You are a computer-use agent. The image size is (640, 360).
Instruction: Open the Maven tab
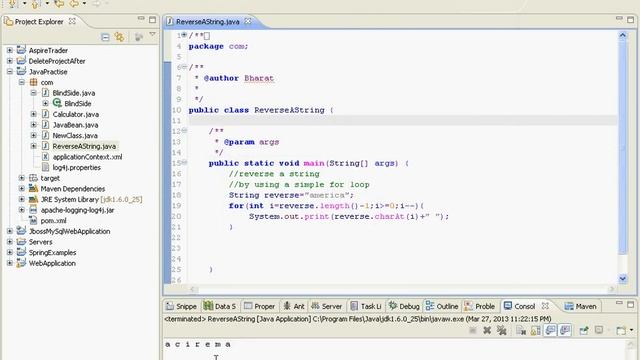pos(580,306)
